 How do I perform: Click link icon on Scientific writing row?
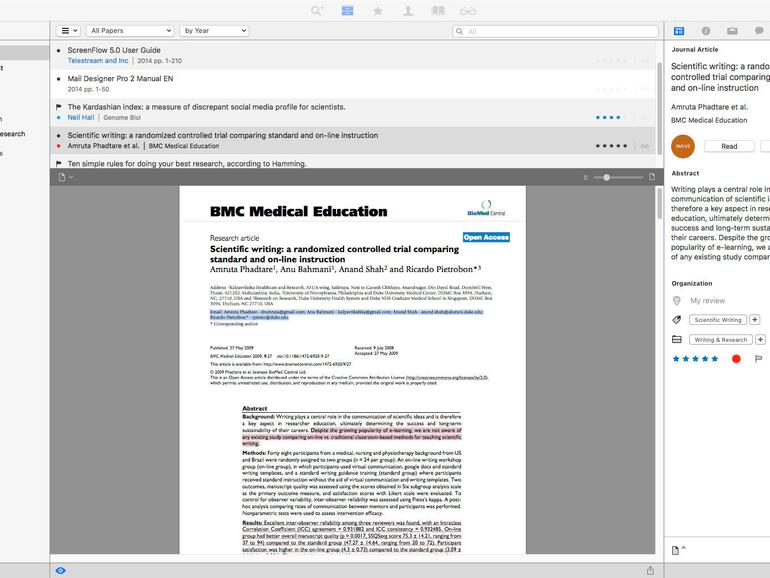(645, 146)
